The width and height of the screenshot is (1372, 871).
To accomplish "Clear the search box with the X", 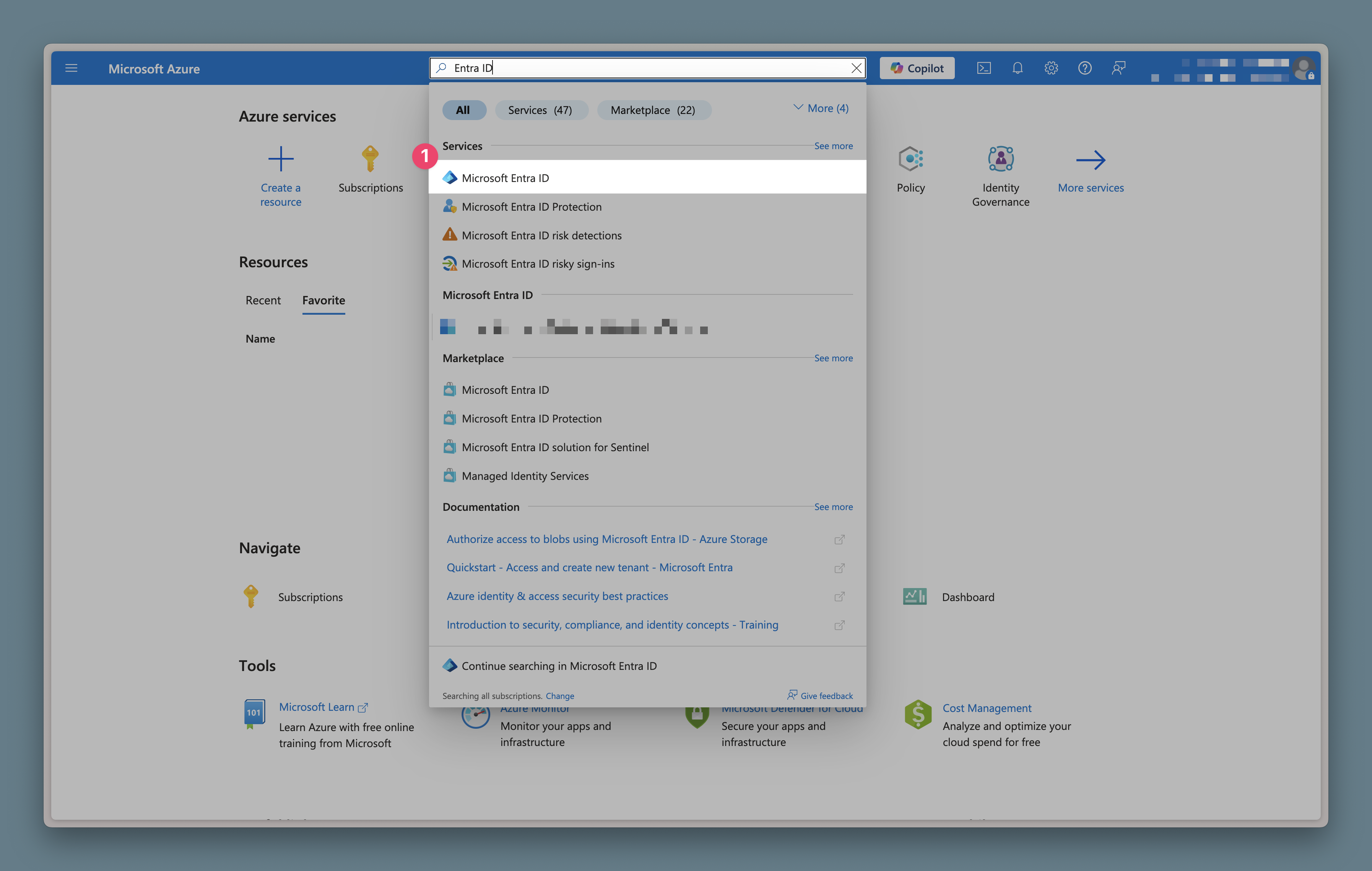I will 856,68.
